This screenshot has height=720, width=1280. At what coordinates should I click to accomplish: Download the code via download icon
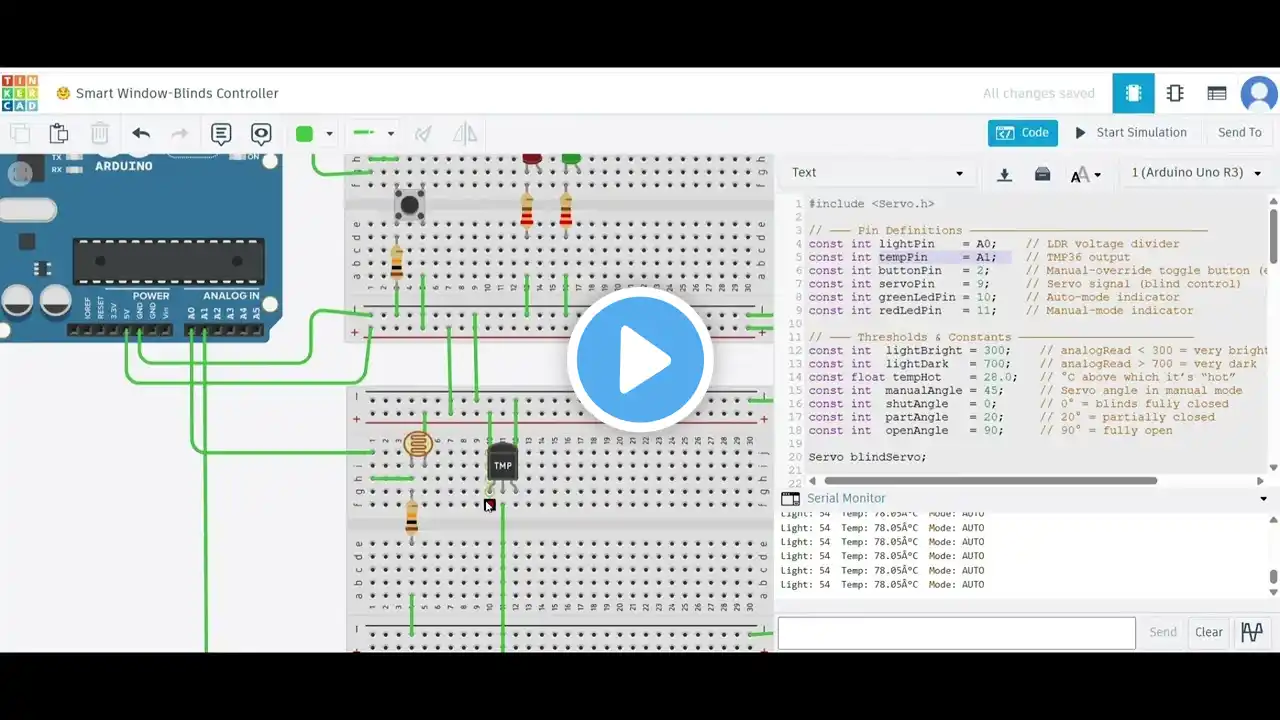click(1005, 174)
